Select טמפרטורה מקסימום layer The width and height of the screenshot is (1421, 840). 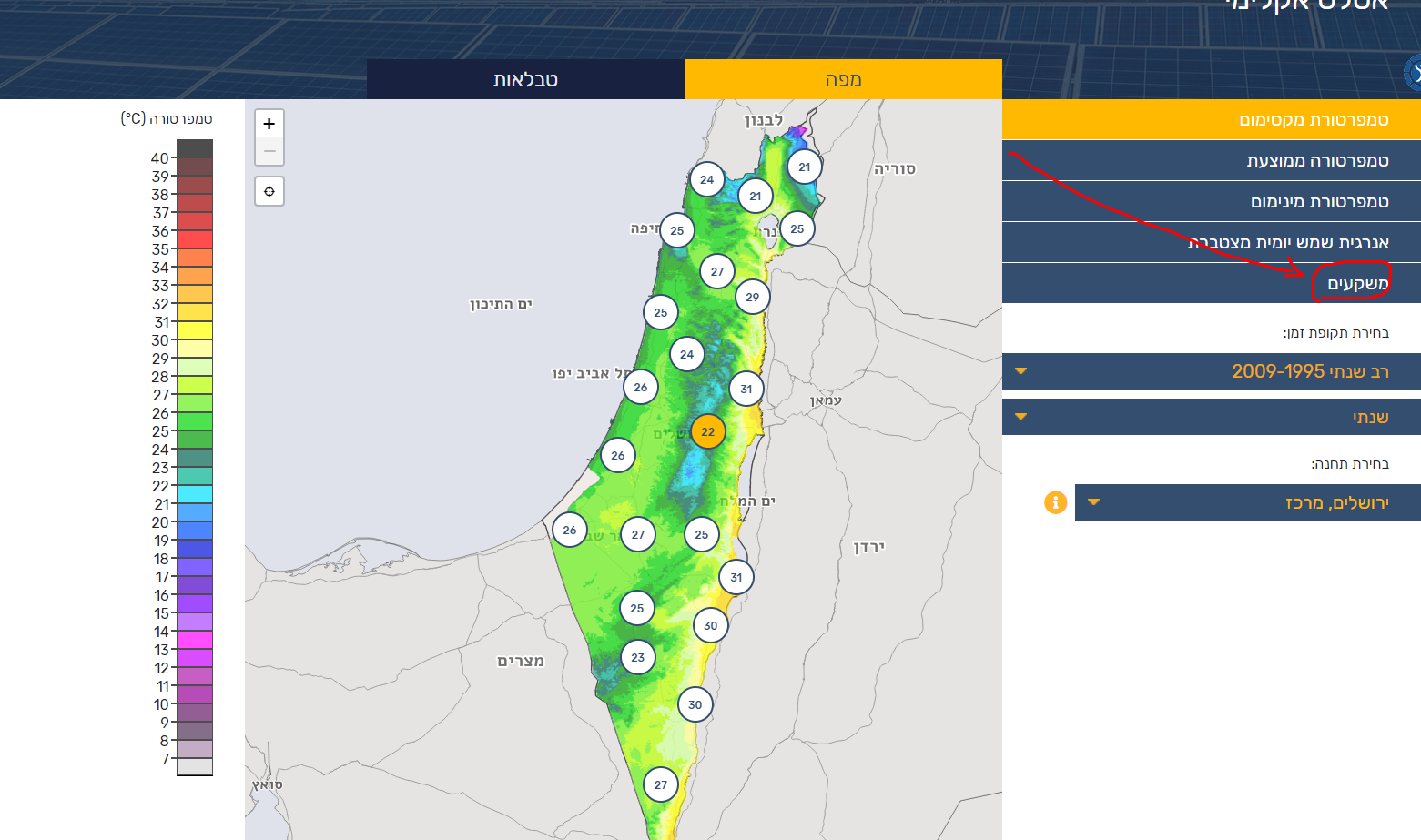pyautogui.click(x=1211, y=119)
